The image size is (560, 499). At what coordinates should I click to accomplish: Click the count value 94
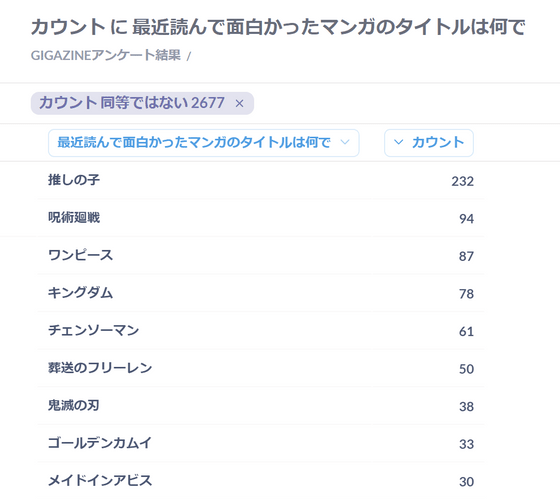(x=466, y=219)
